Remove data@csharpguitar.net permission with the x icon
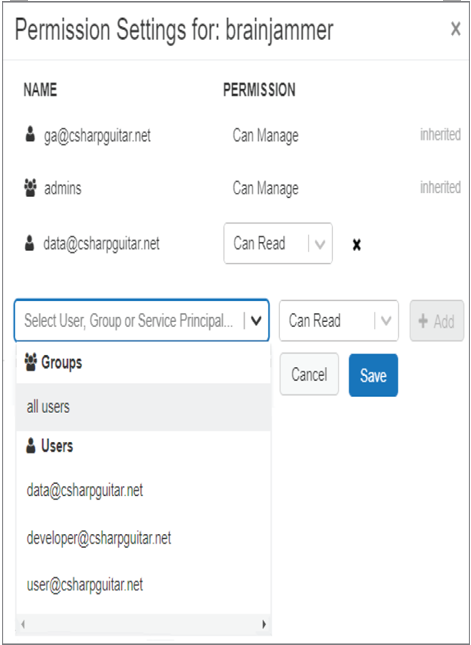Image resolution: width=471 pixels, height=645 pixels. pos(357,245)
